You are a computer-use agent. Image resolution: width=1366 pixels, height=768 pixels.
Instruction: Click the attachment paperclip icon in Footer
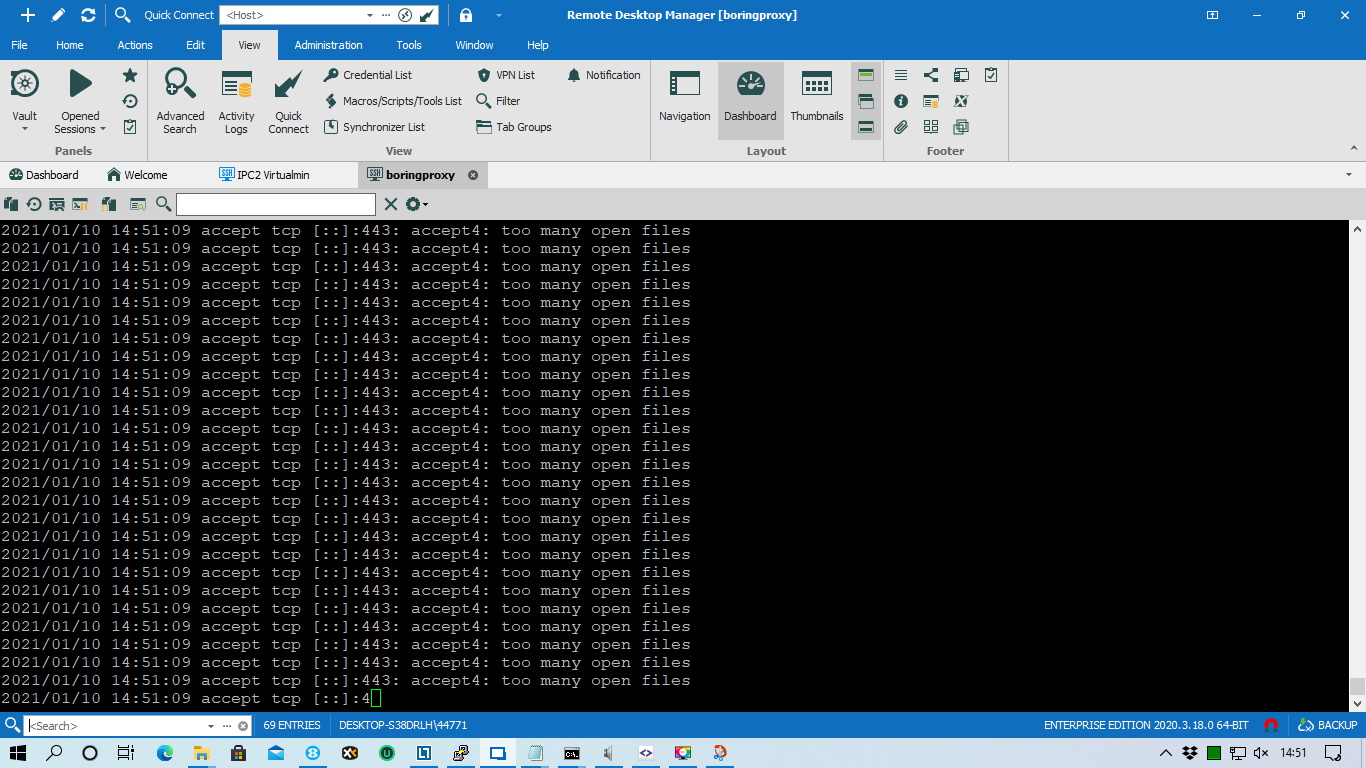coord(899,127)
